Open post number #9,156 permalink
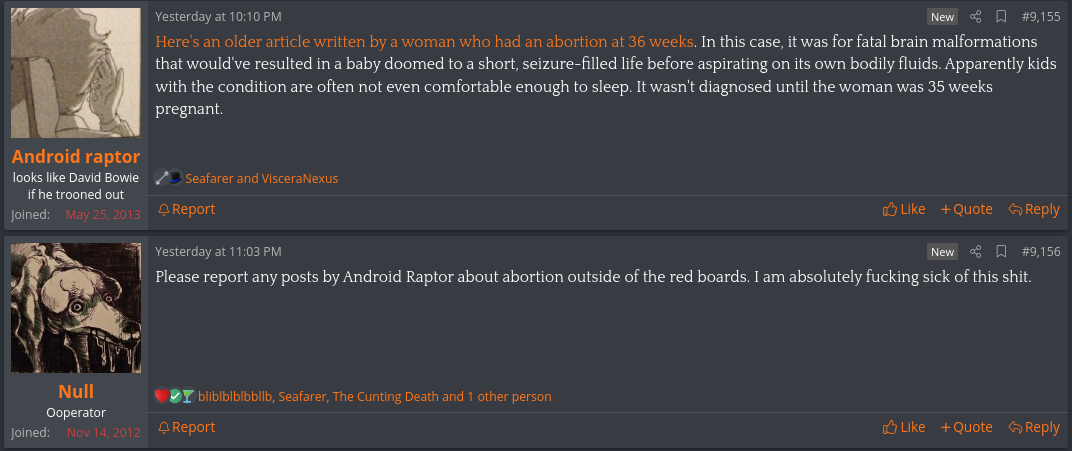Image resolution: width=1072 pixels, height=451 pixels. 1041,251
